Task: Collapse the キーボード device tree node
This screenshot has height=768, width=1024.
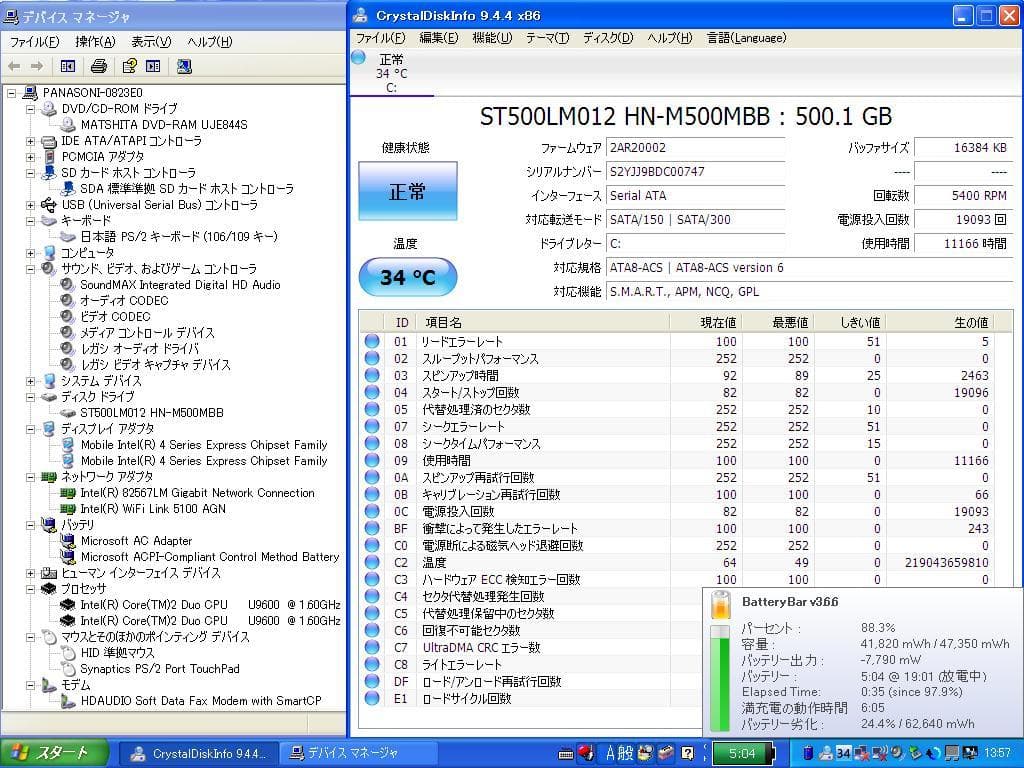Action: pyautogui.click(x=31, y=222)
